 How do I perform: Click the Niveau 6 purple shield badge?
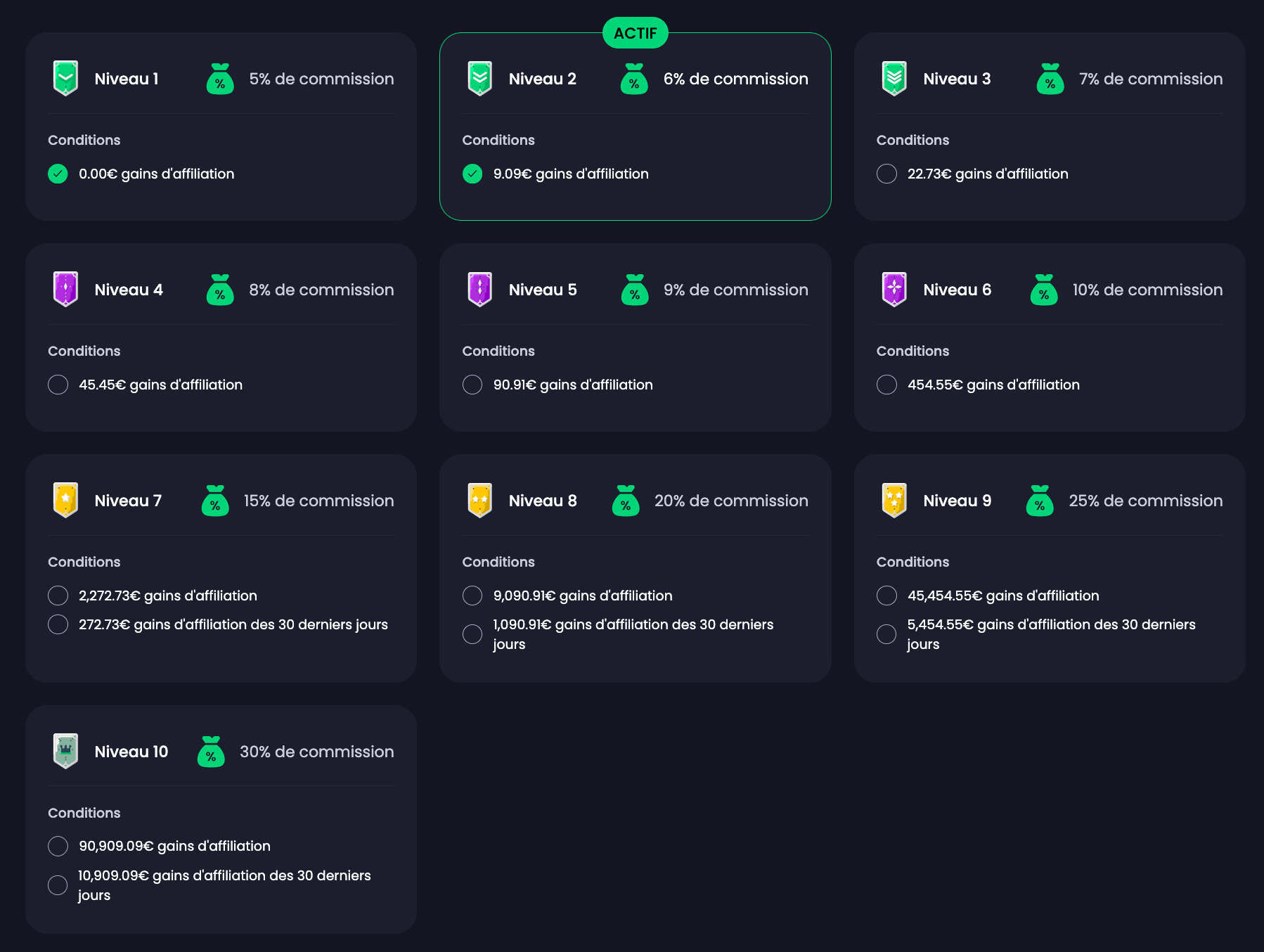[894, 289]
